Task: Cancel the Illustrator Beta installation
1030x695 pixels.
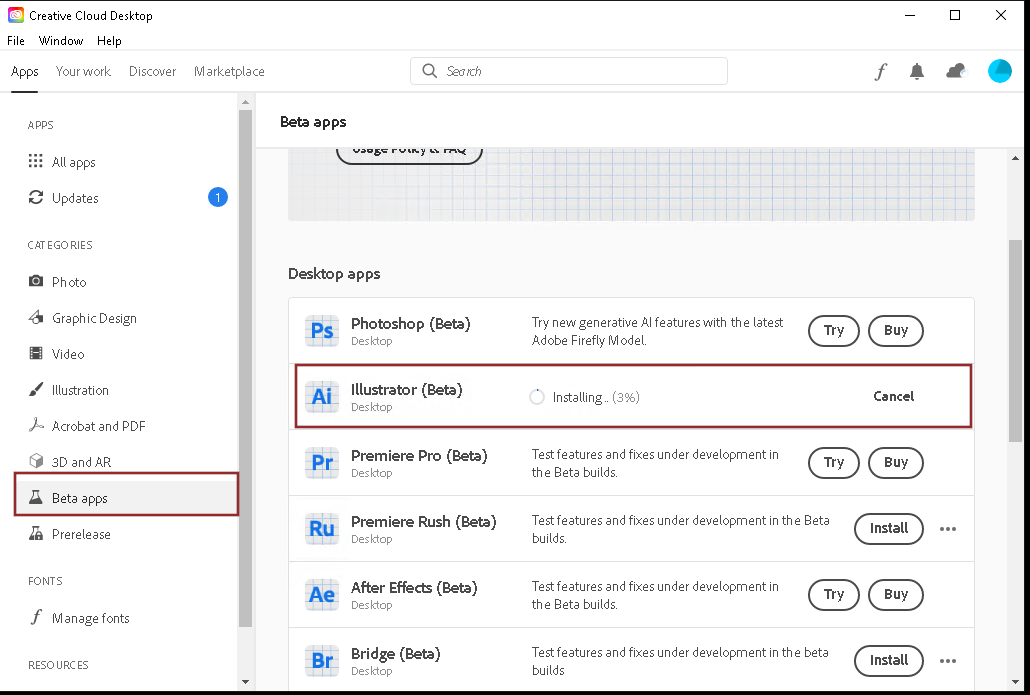Action: 893,396
